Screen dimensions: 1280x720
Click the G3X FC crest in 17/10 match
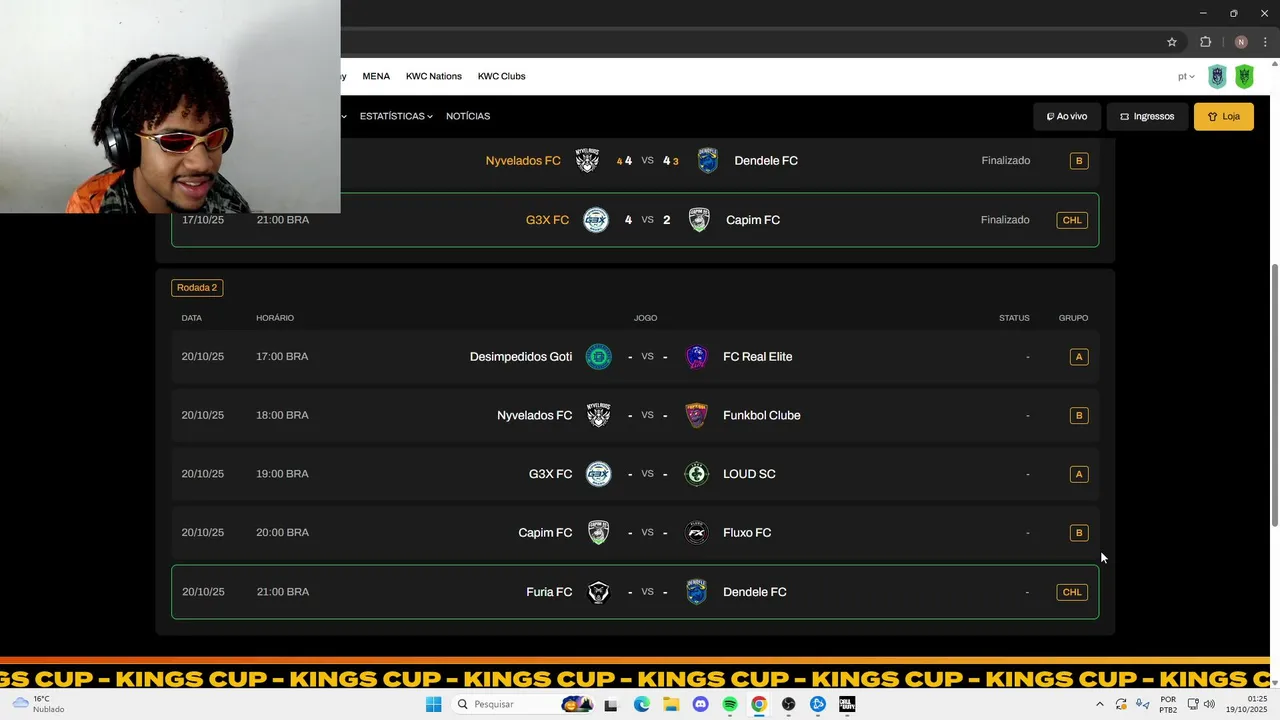pyautogui.click(x=596, y=220)
